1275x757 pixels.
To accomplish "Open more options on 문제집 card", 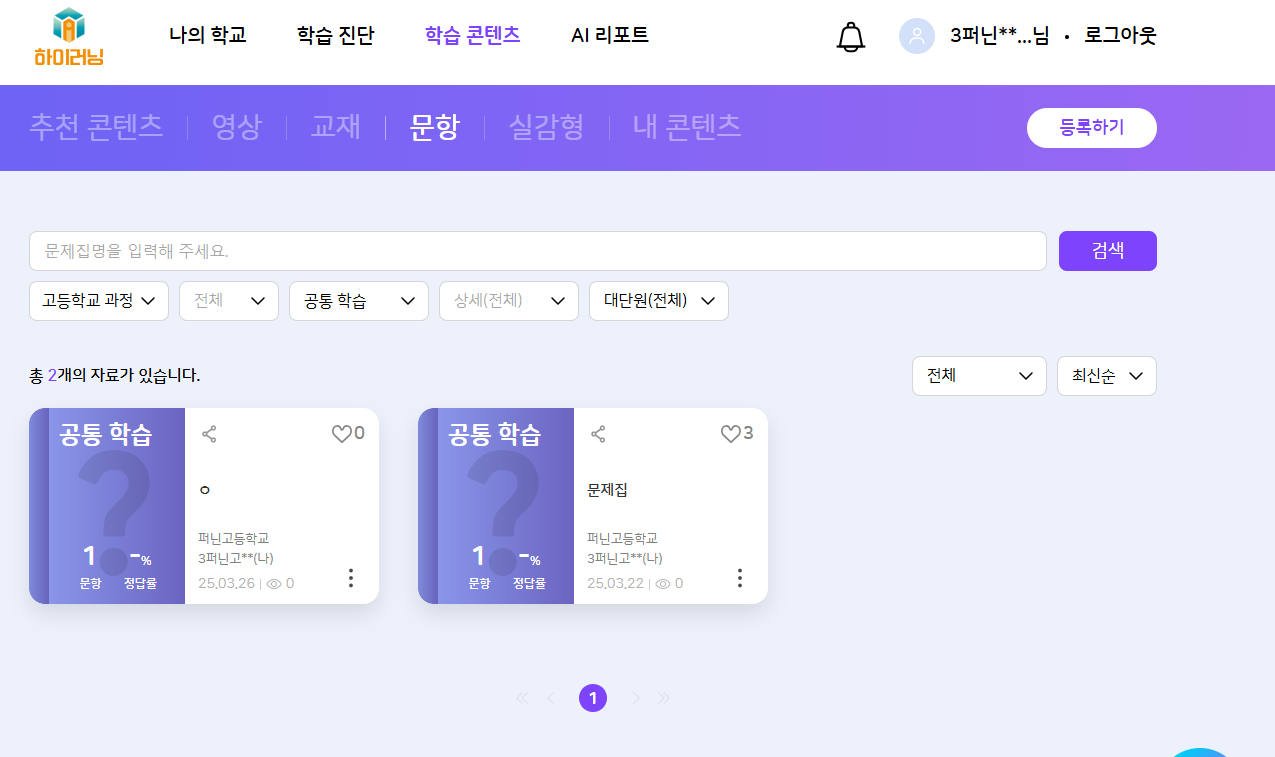I will pyautogui.click(x=739, y=578).
